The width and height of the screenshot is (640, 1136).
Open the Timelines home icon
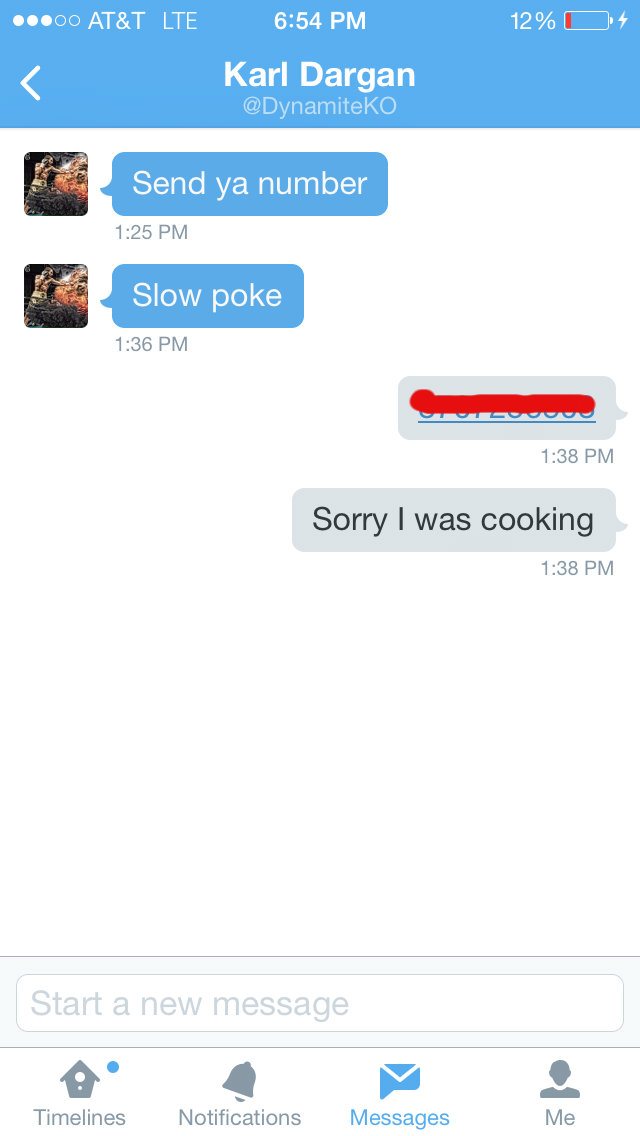[x=80, y=1079]
